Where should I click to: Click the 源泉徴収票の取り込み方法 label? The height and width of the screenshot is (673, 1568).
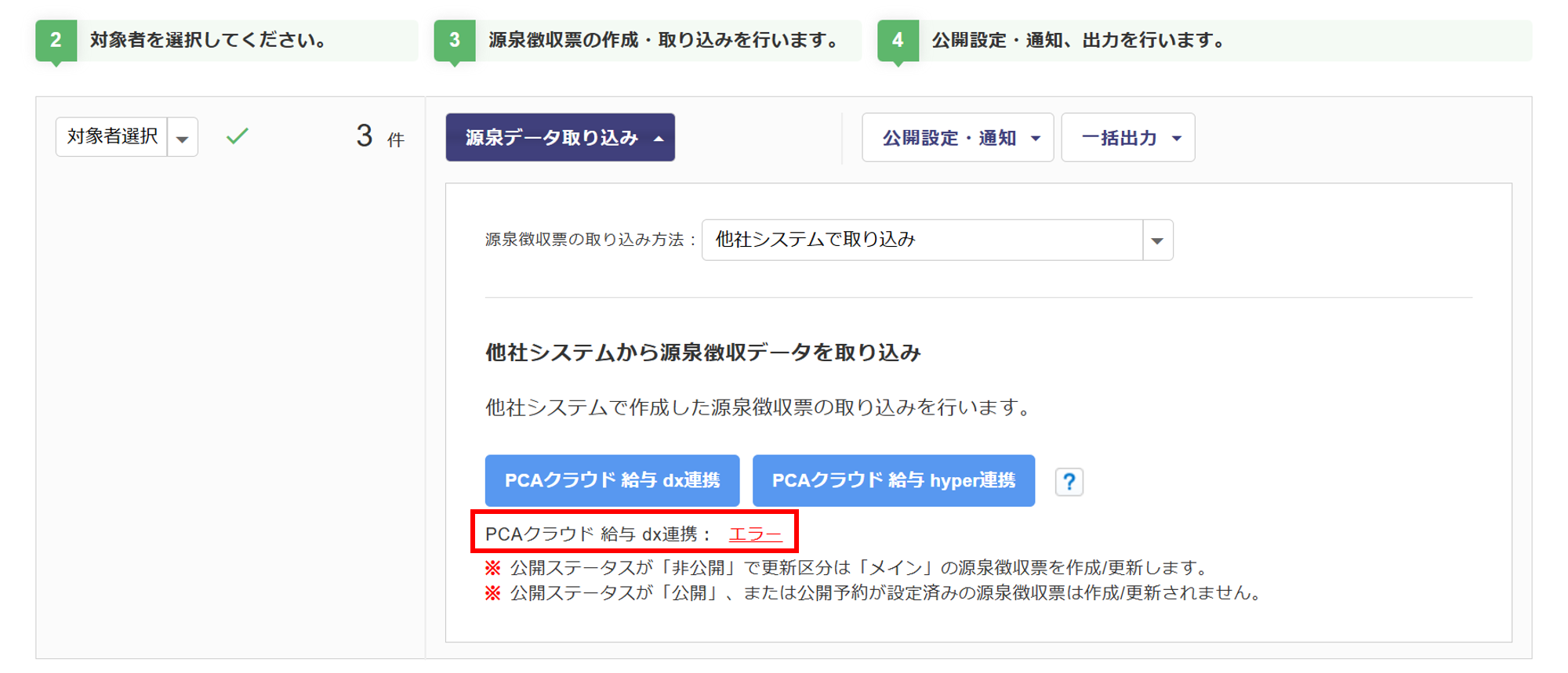(590, 240)
